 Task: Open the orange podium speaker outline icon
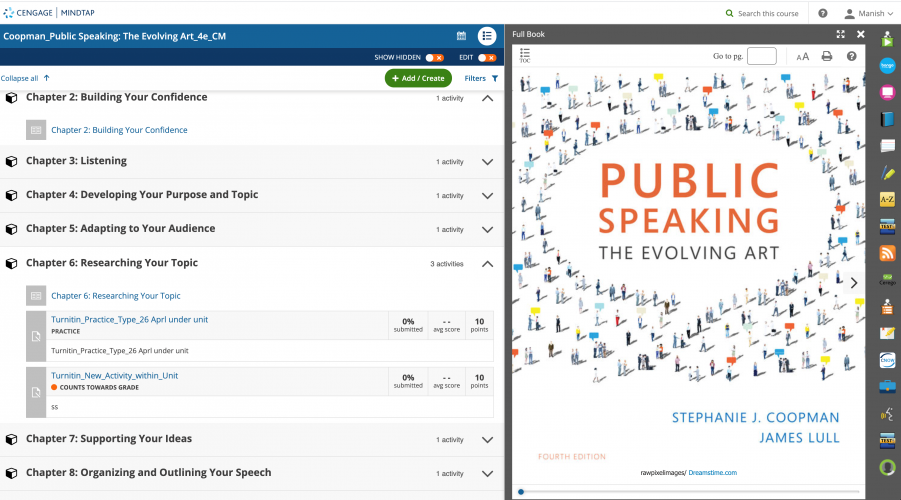click(x=887, y=307)
